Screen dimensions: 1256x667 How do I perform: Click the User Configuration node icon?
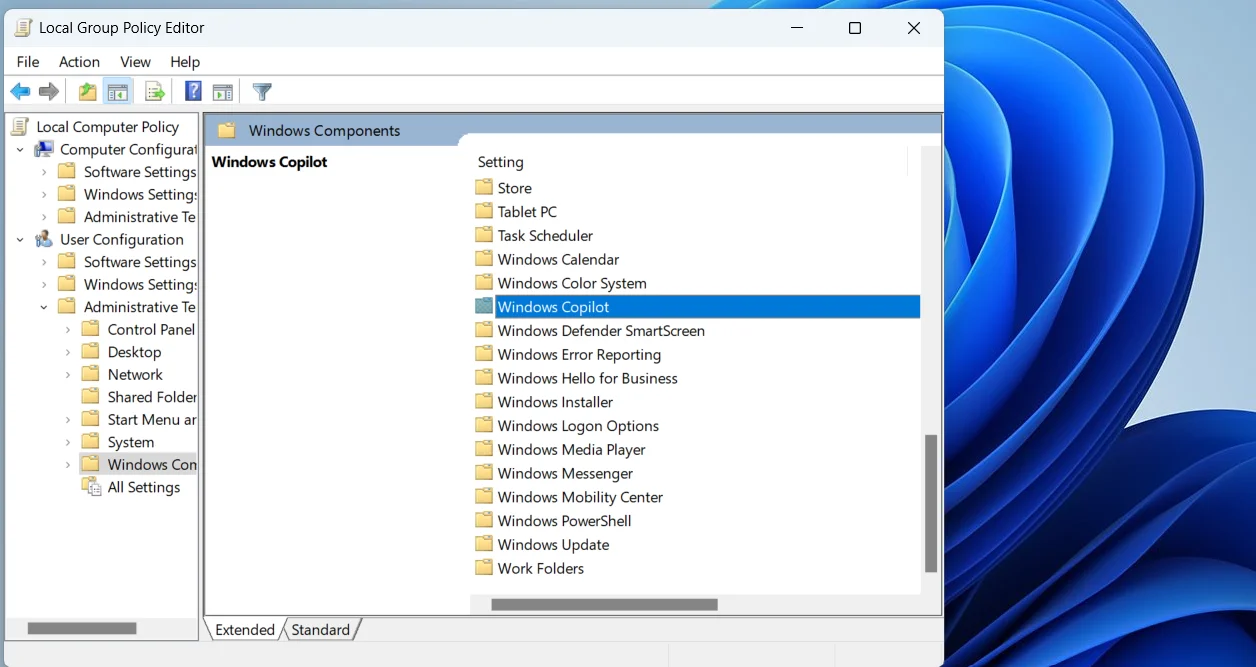pyautogui.click(x=44, y=239)
